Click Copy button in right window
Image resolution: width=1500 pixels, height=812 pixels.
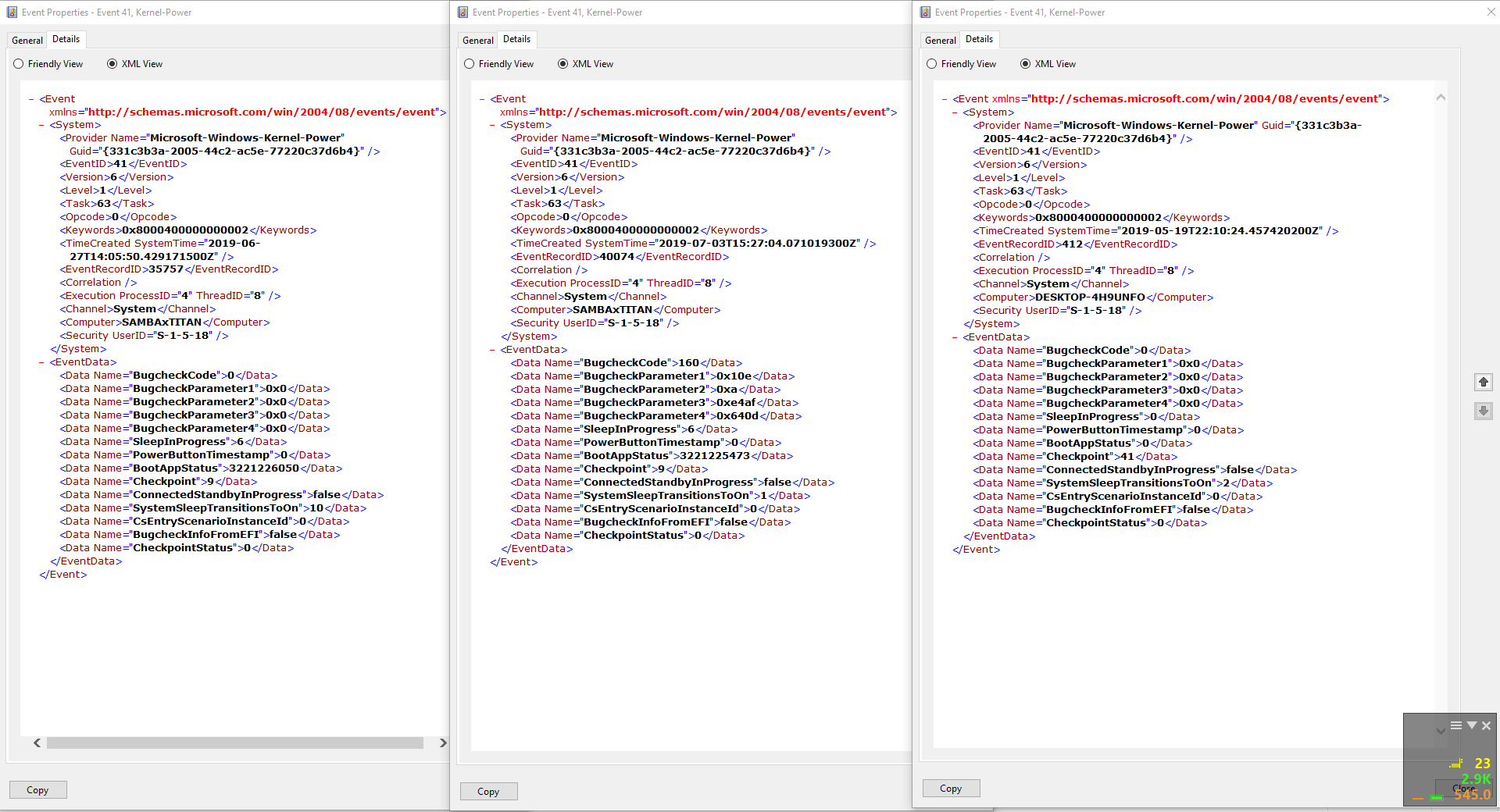point(951,789)
